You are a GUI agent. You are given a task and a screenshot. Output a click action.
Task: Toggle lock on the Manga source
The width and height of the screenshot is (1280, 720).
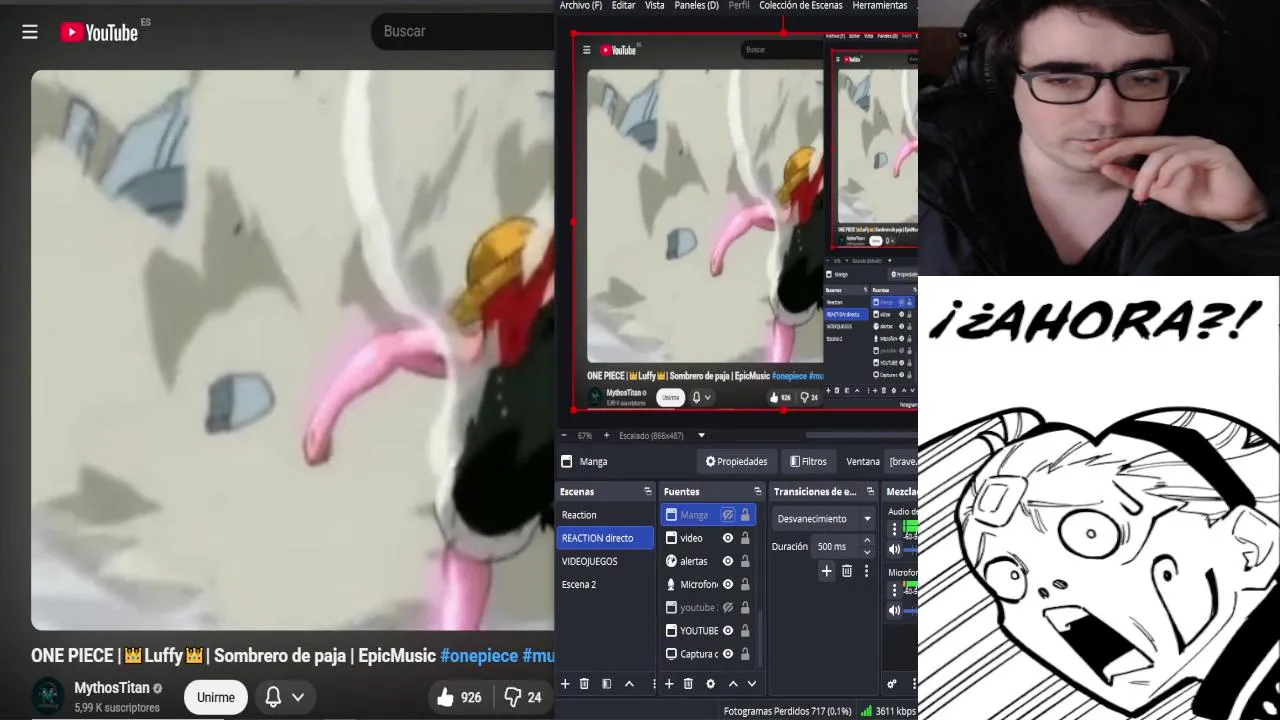(745, 515)
